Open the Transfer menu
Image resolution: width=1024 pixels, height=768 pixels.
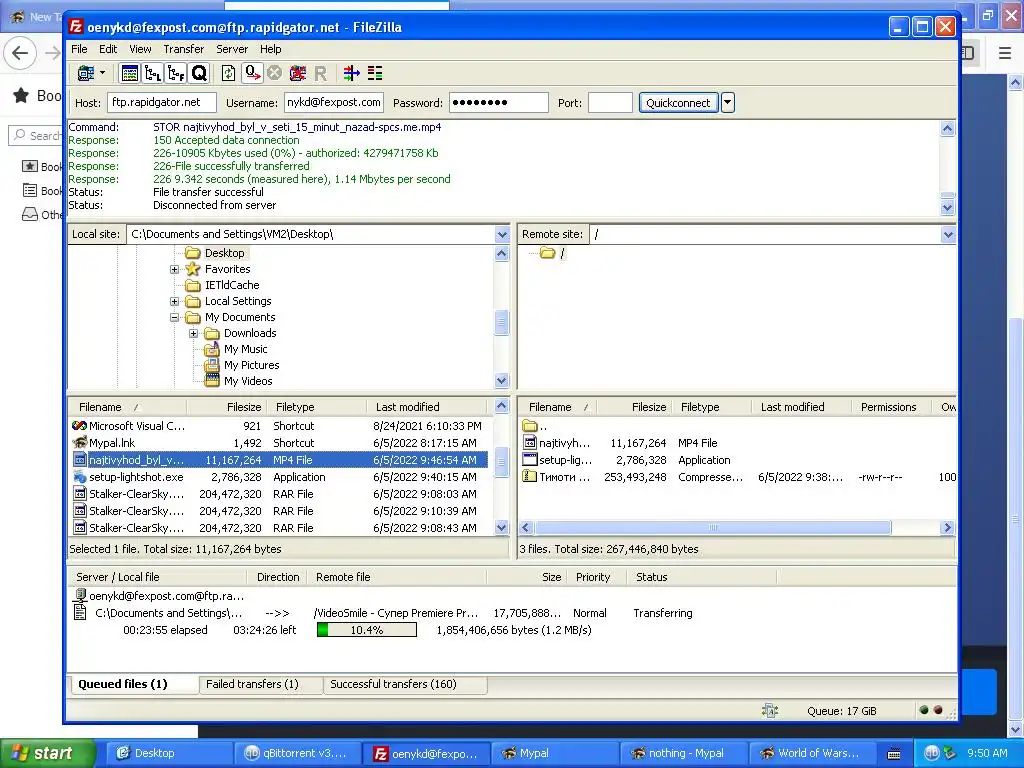(x=184, y=49)
